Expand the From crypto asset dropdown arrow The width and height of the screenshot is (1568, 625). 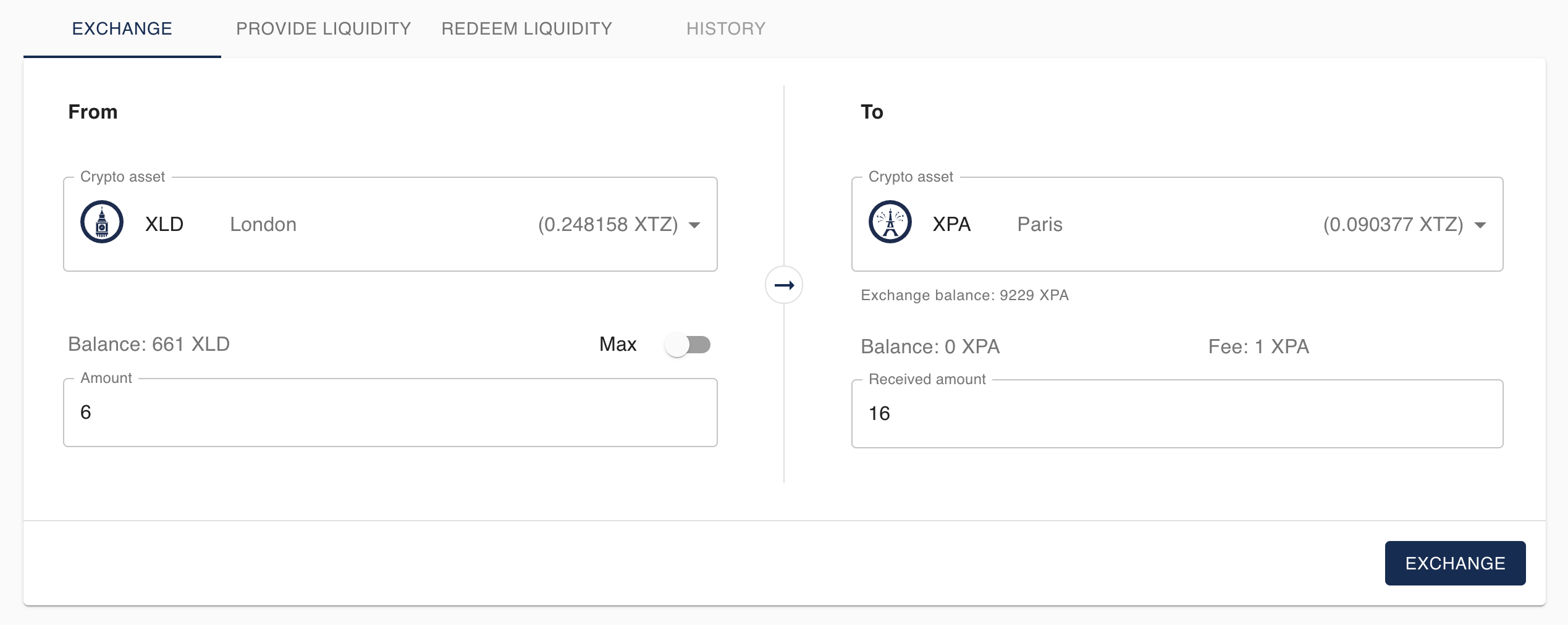(694, 225)
